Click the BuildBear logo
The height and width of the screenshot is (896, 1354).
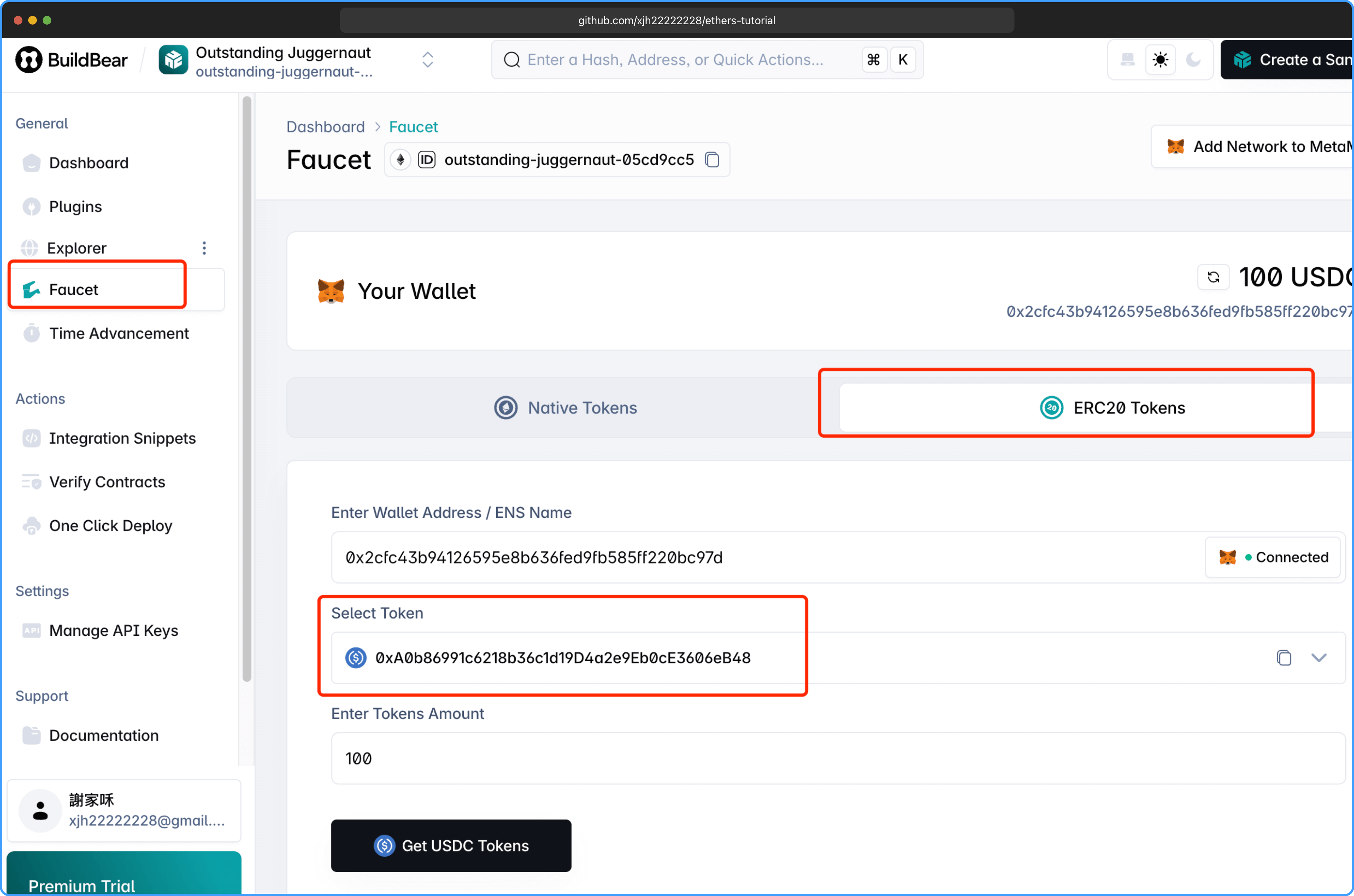coord(72,59)
